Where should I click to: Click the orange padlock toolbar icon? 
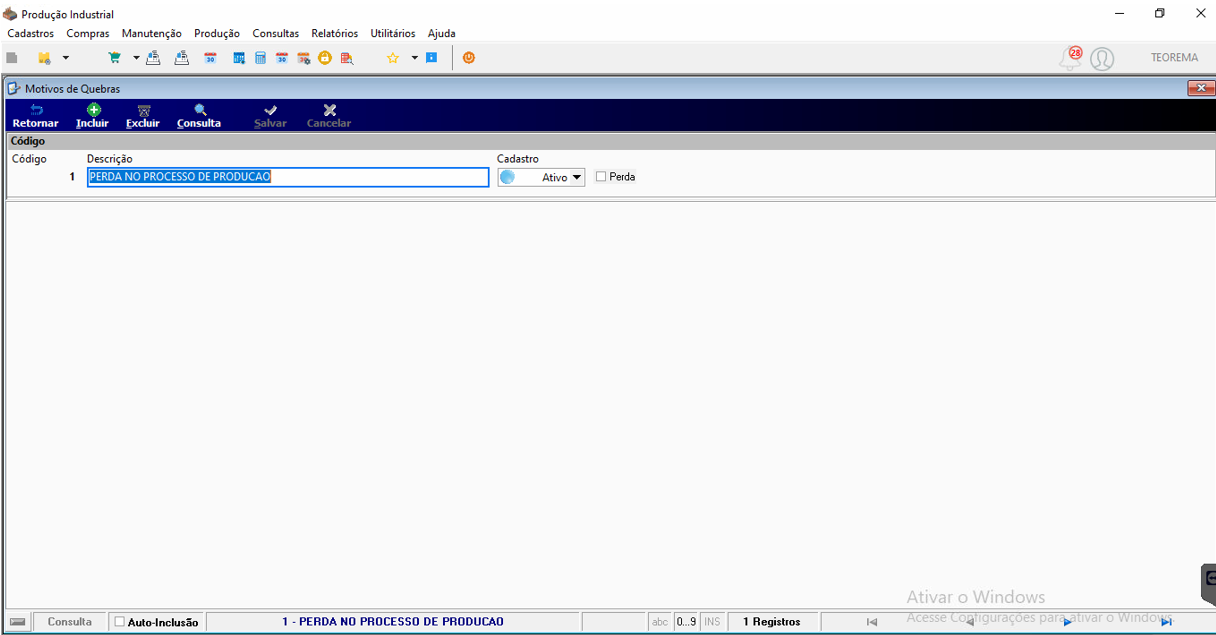pyautogui.click(x=325, y=58)
